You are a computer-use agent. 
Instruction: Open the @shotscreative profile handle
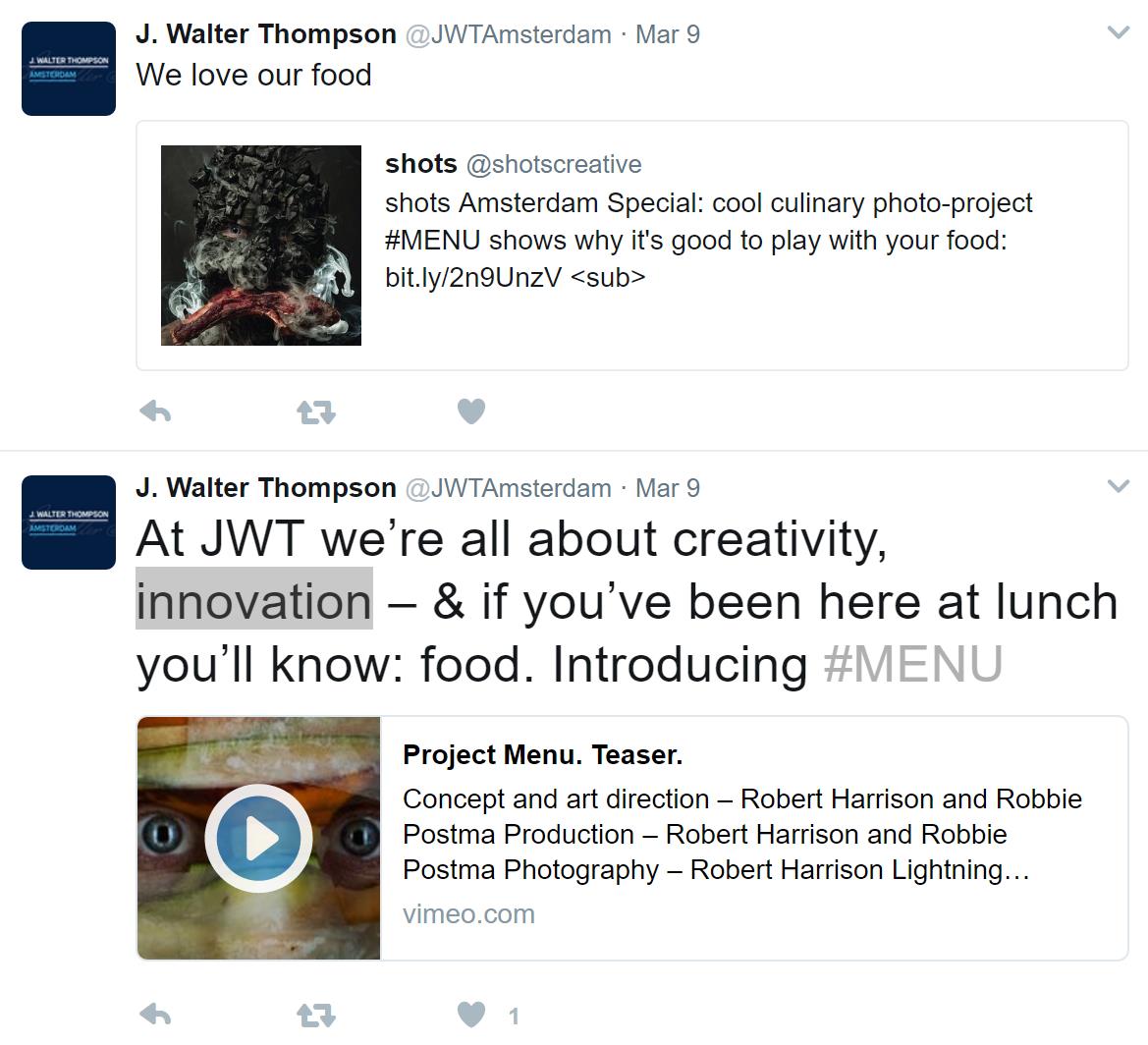(554, 164)
